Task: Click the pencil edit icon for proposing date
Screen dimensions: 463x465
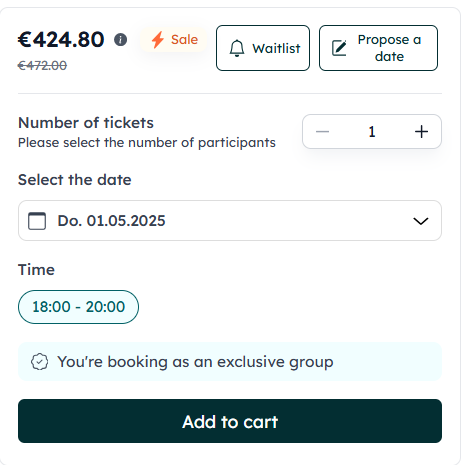Action: (339, 48)
